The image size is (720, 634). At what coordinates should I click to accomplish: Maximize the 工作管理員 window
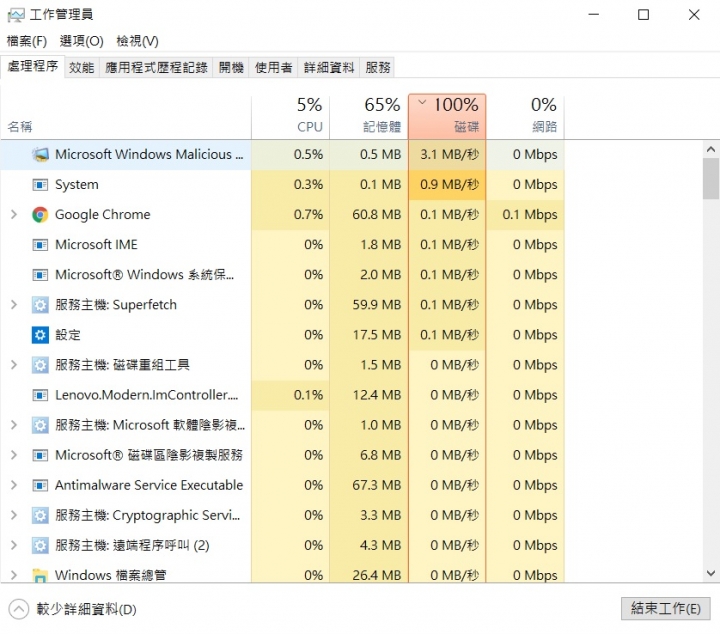pyautogui.click(x=644, y=15)
